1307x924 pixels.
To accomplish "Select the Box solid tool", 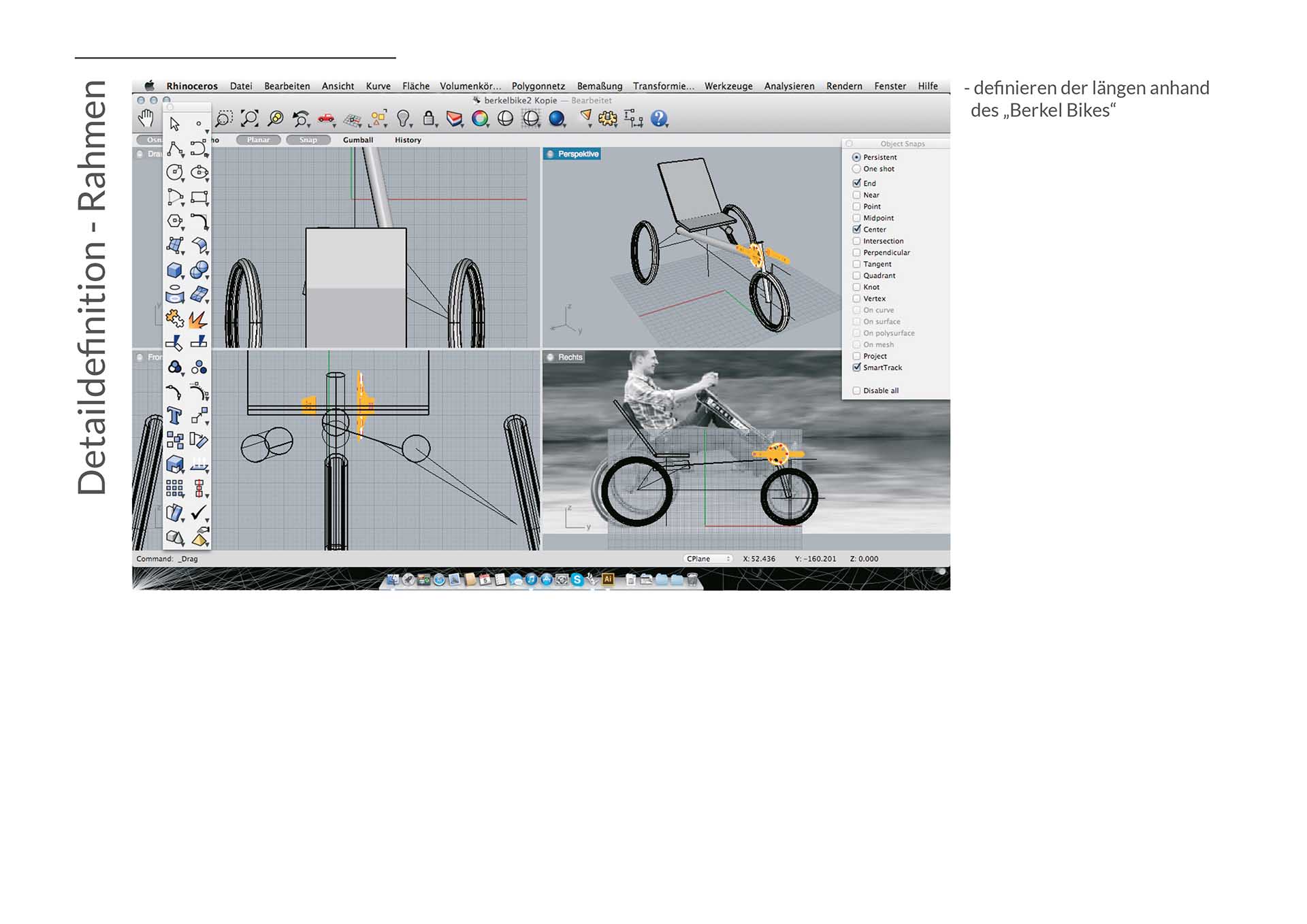I will click(x=175, y=270).
